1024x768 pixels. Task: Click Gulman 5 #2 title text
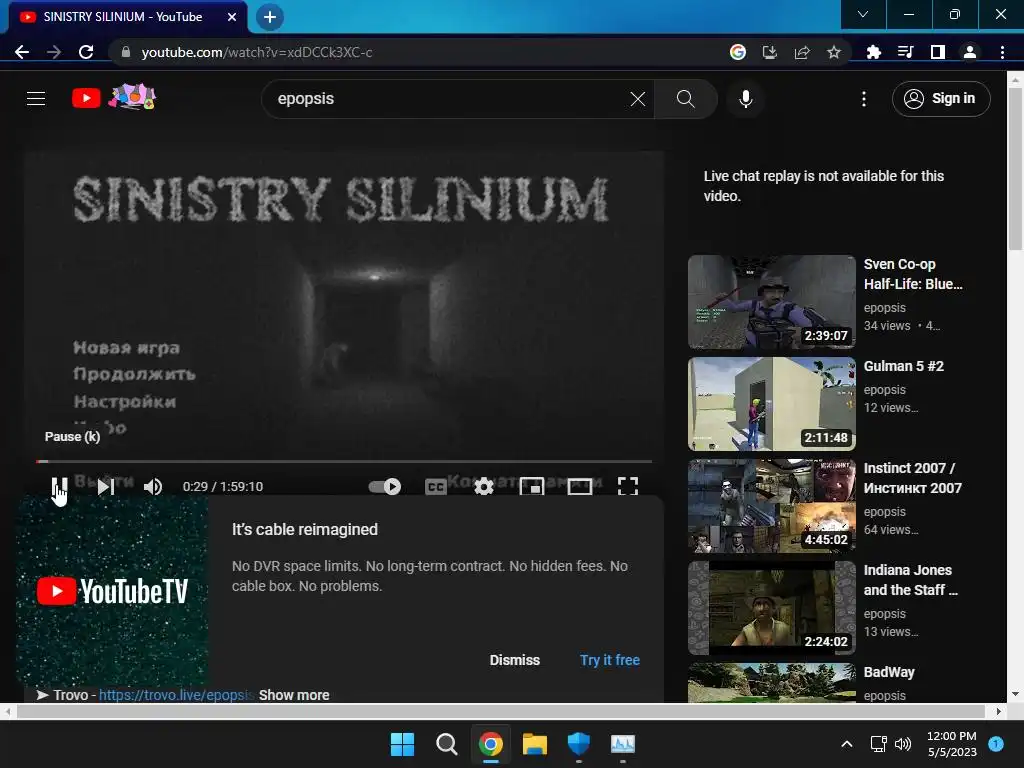tap(903, 366)
